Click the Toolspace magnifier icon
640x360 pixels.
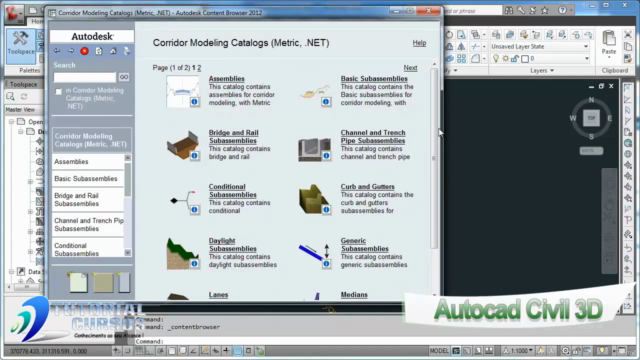click(11, 97)
